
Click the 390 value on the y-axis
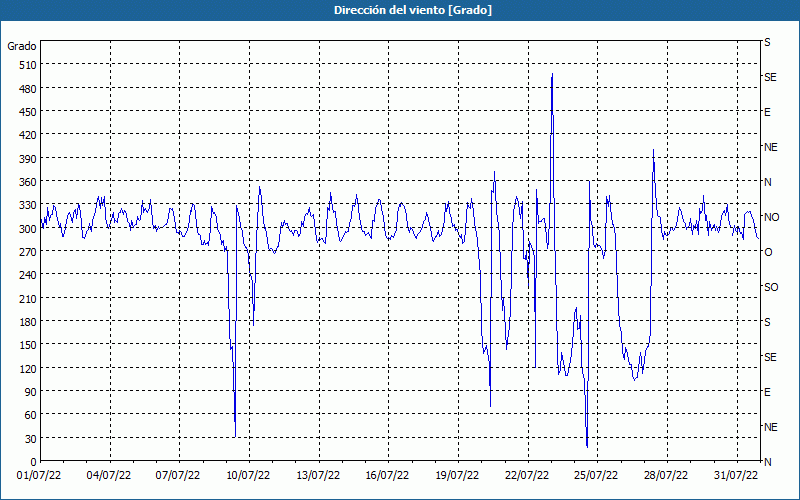28,159
